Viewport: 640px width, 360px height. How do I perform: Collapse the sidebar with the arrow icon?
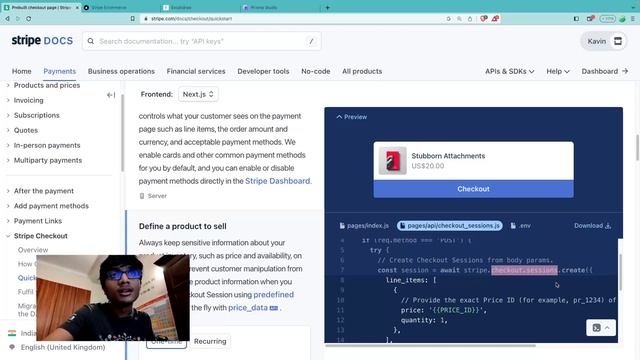tap(111, 95)
